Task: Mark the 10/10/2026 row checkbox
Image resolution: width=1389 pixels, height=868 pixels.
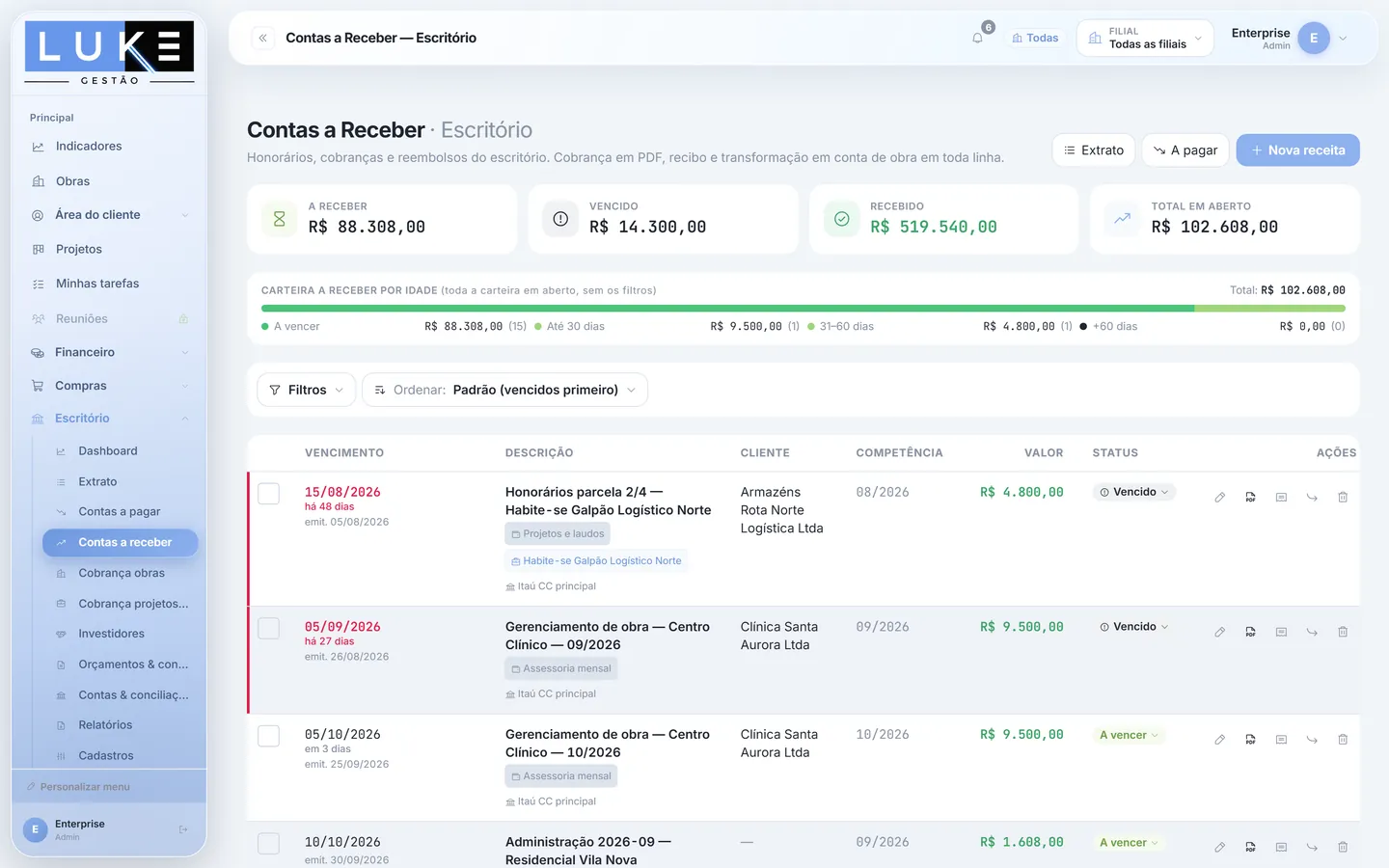Action: [x=269, y=844]
